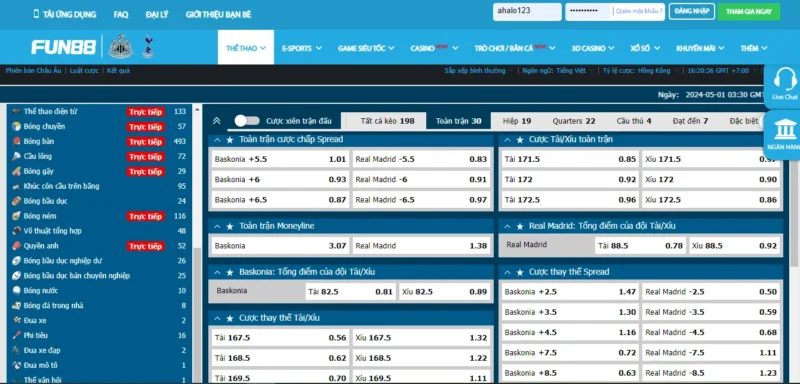Open the Tỷ lệ cược Hồng Kông dropdown

pos(639,71)
